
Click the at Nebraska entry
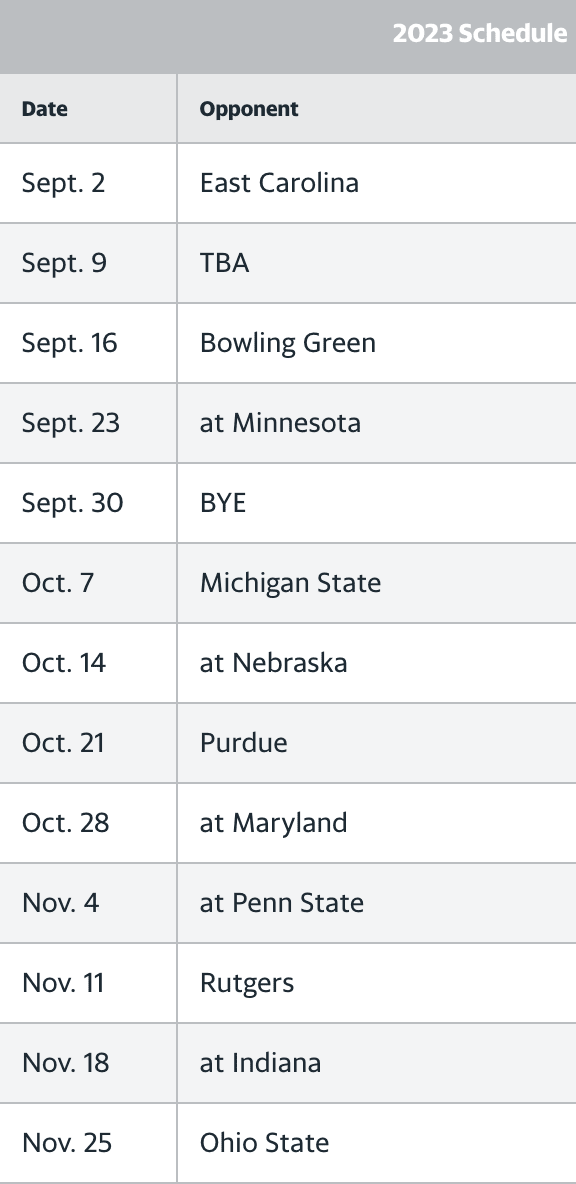pyautogui.click(x=273, y=663)
